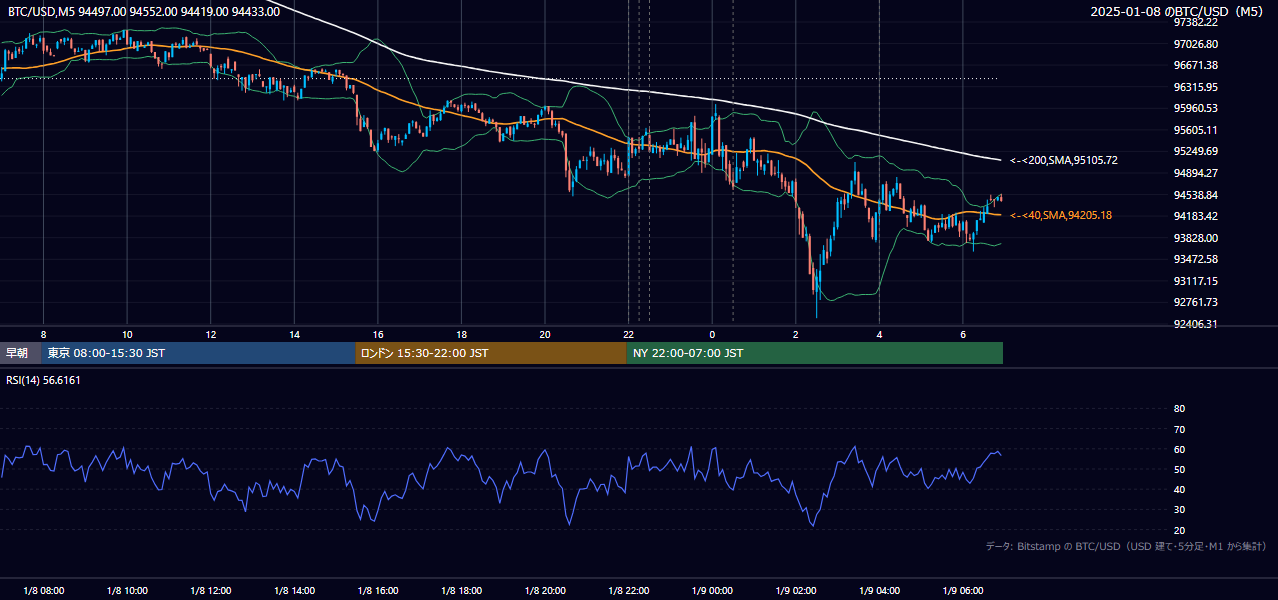The image size is (1278, 600).
Task: Click the 2025-01-08 BTC/USD (M5) header
Action: [1180, 12]
